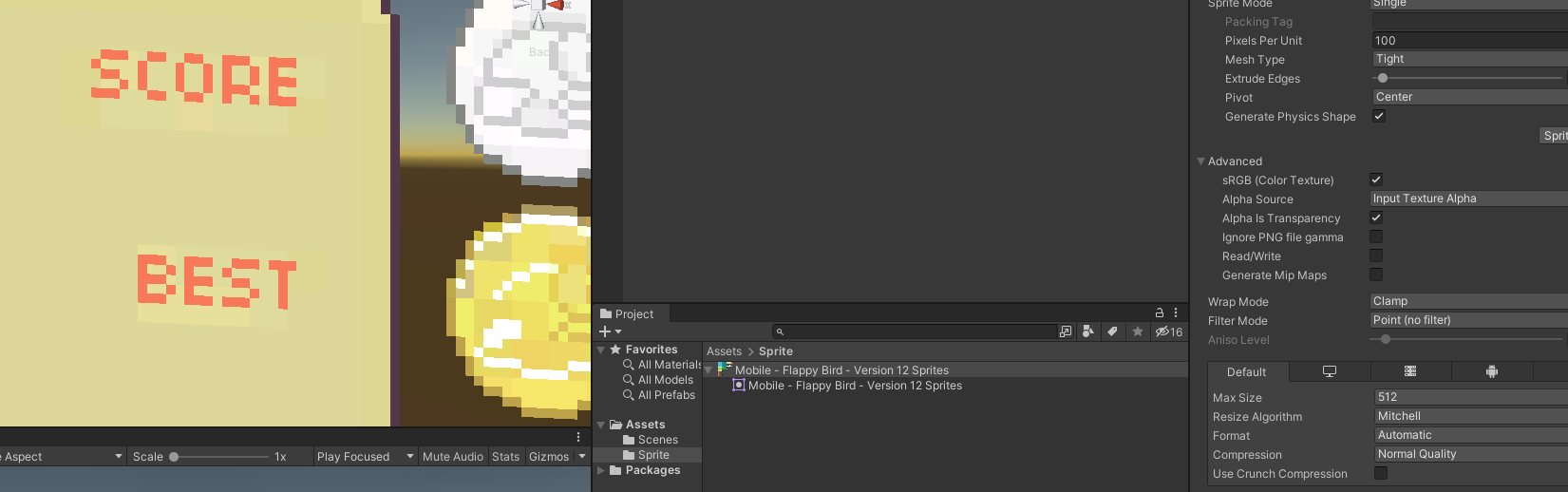Collapse the Assets tree
The height and width of the screenshot is (492, 1568).
pos(600,425)
